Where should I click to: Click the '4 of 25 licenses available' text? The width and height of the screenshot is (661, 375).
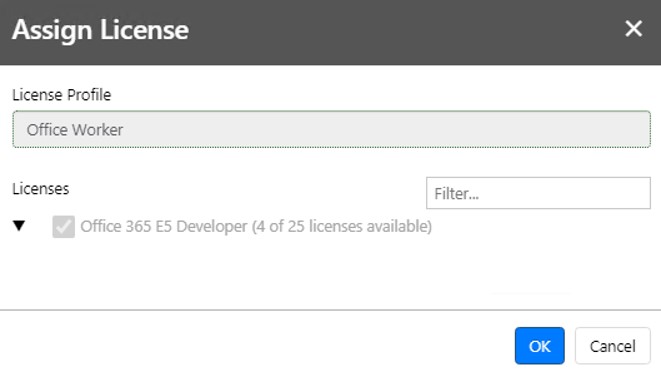(x=342, y=227)
